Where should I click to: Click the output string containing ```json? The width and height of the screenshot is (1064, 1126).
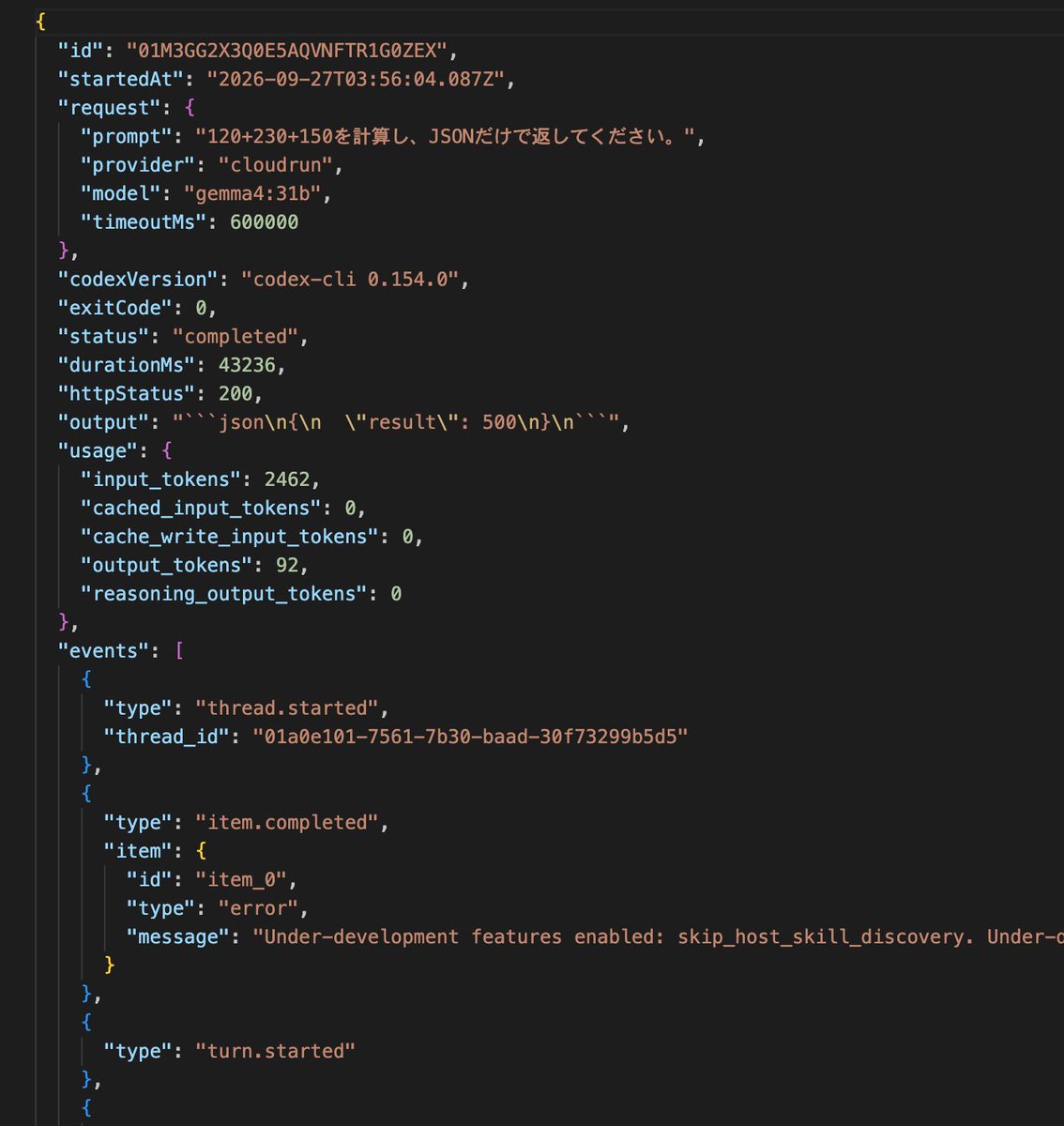point(396,422)
